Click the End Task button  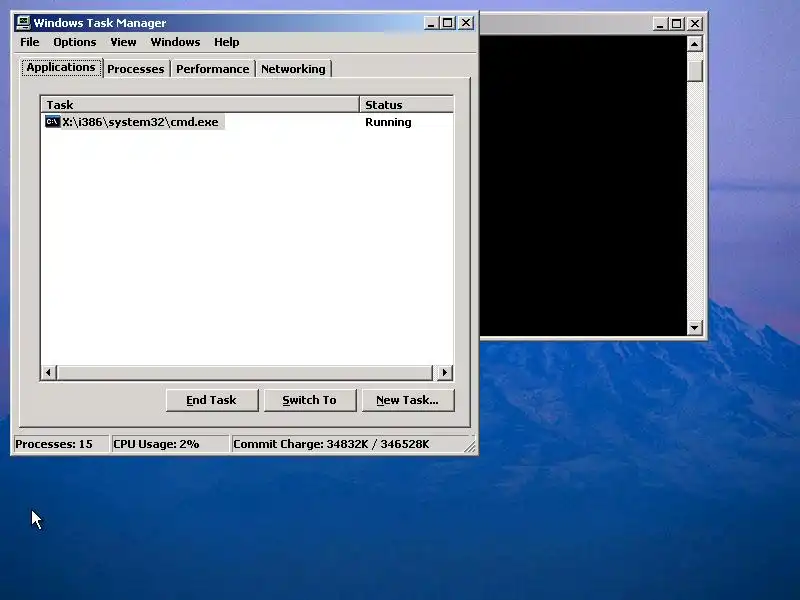[212, 401]
